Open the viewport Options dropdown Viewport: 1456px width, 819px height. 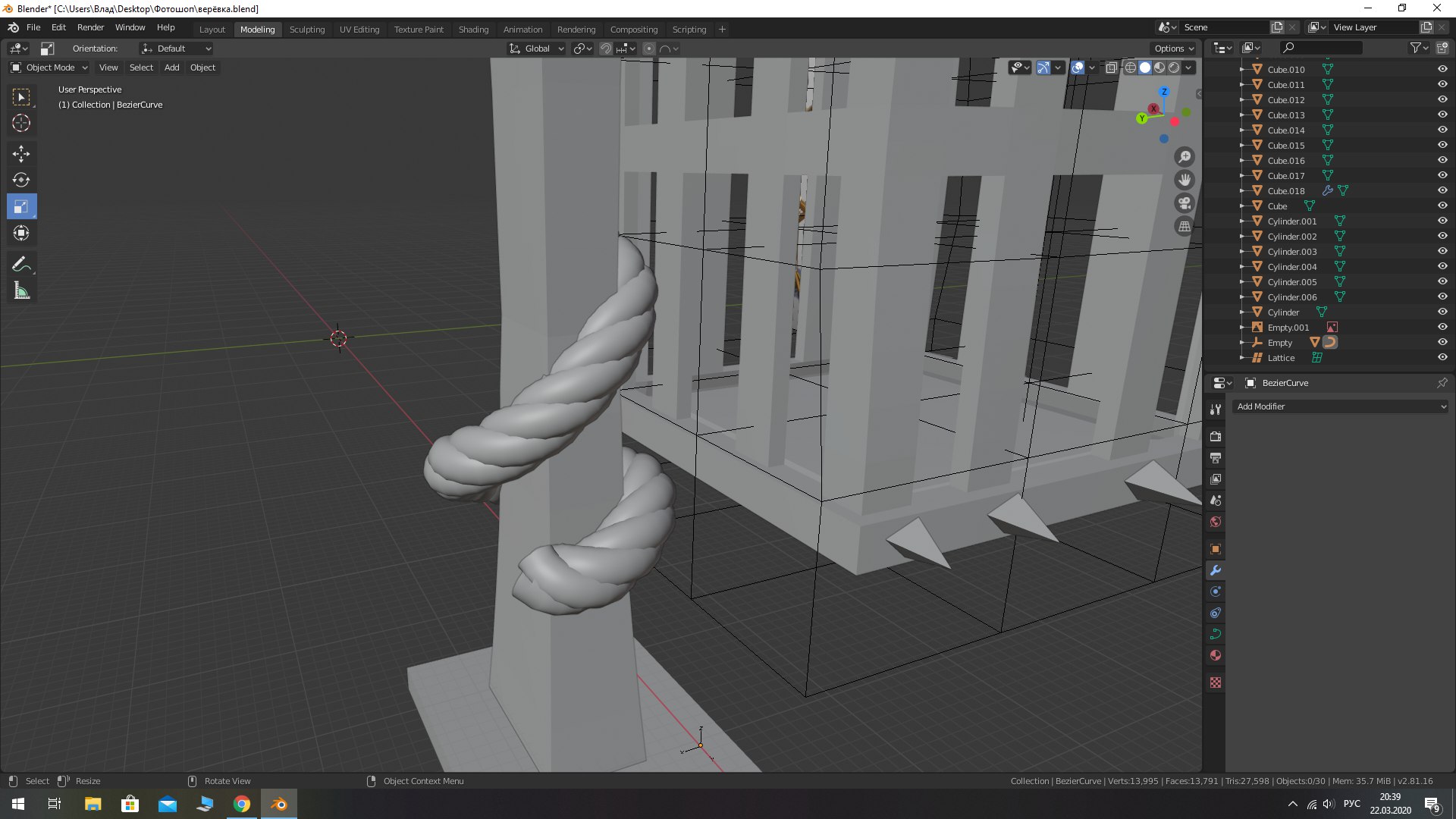coord(1174,49)
